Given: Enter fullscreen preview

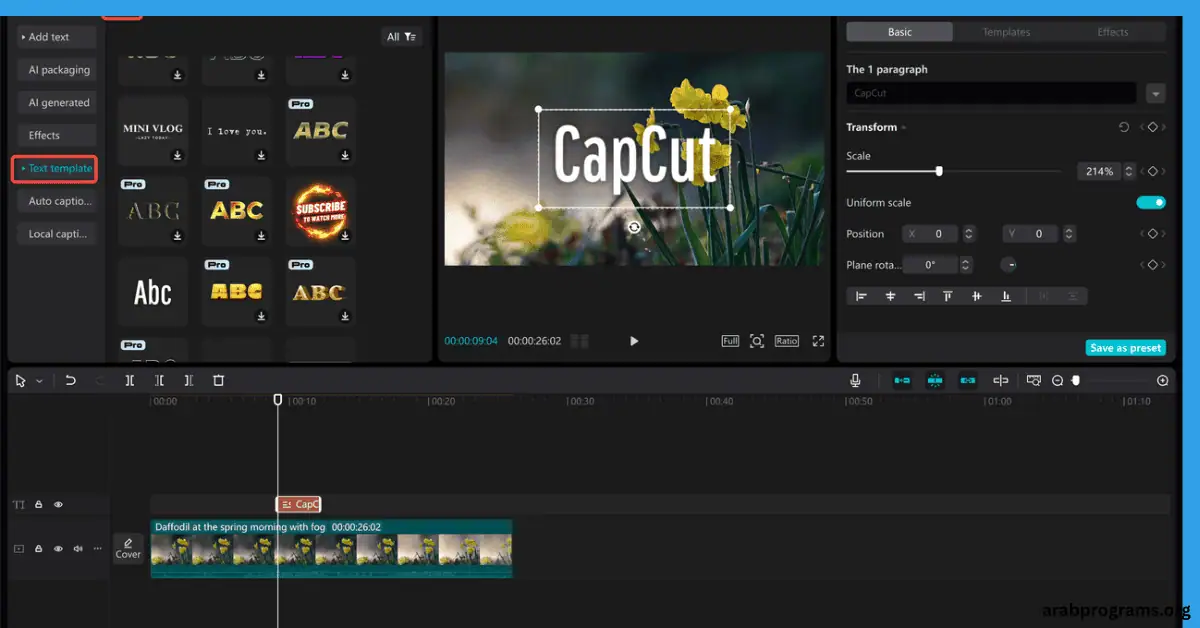Looking at the screenshot, I should click(x=818, y=341).
